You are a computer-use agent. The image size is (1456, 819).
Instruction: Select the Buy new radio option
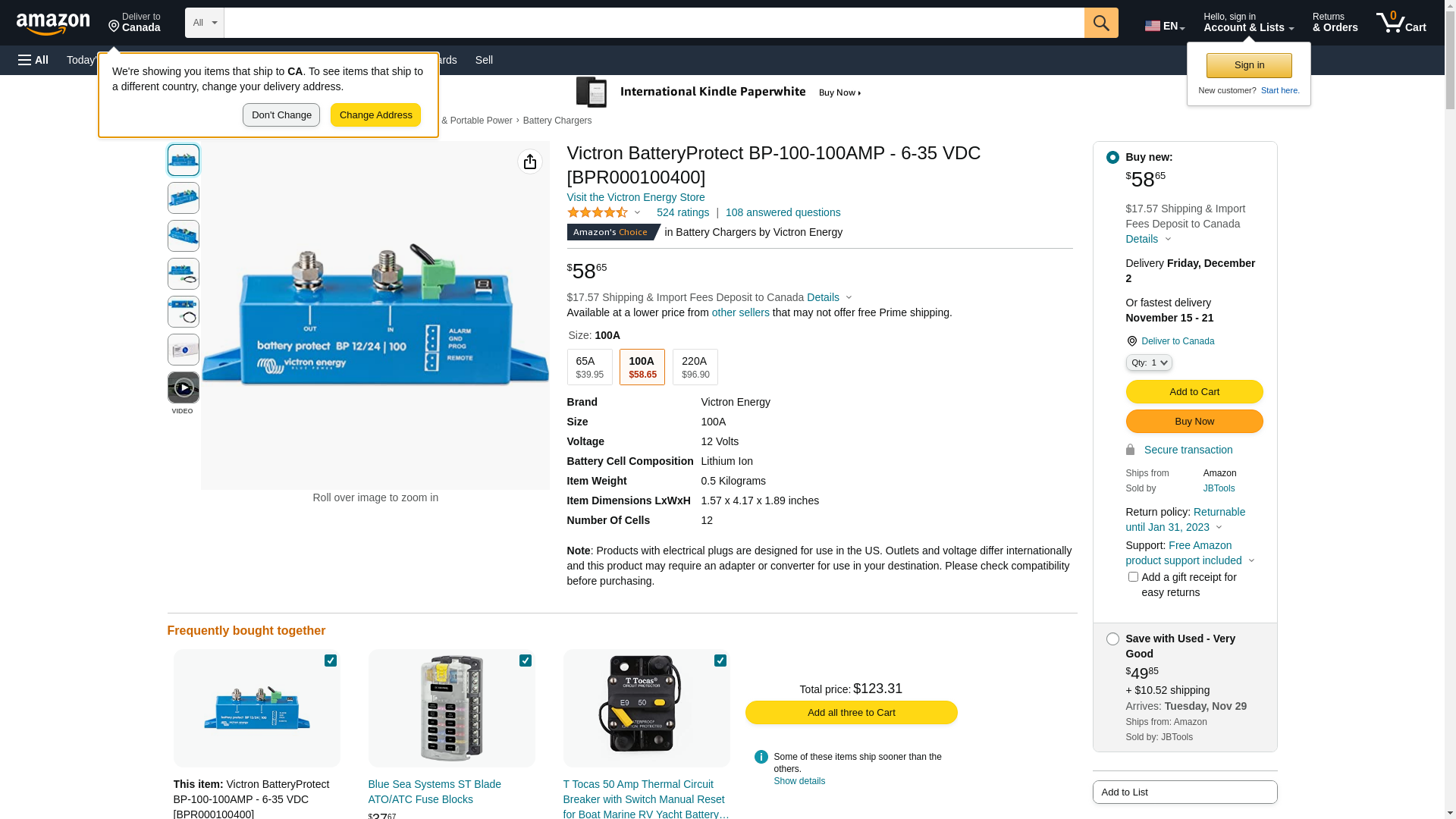pyautogui.click(x=1112, y=158)
